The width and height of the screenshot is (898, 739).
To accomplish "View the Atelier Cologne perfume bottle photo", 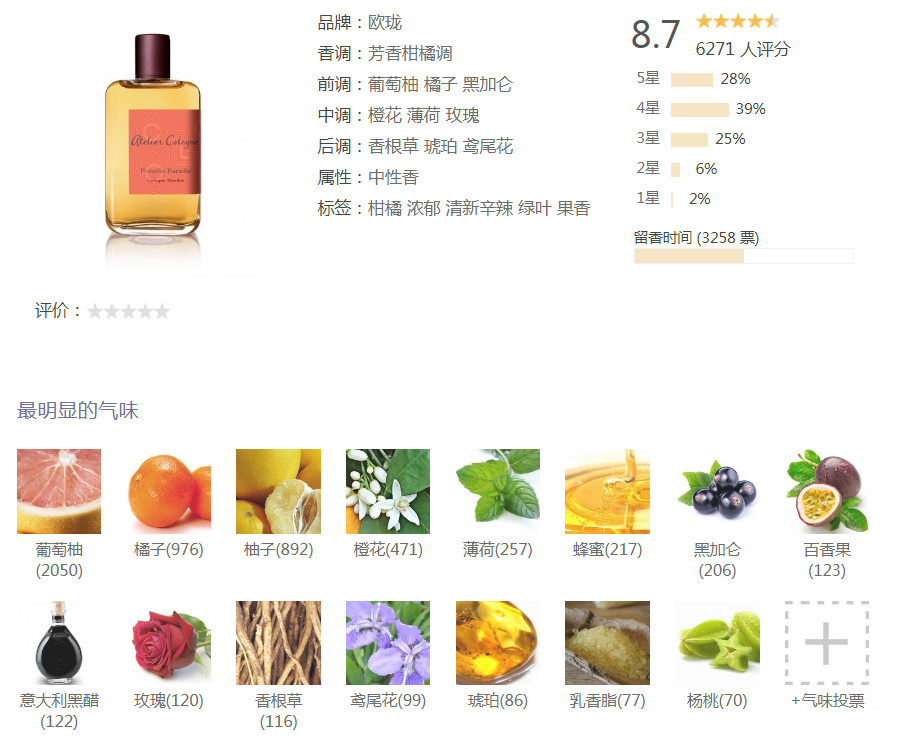I will [153, 136].
